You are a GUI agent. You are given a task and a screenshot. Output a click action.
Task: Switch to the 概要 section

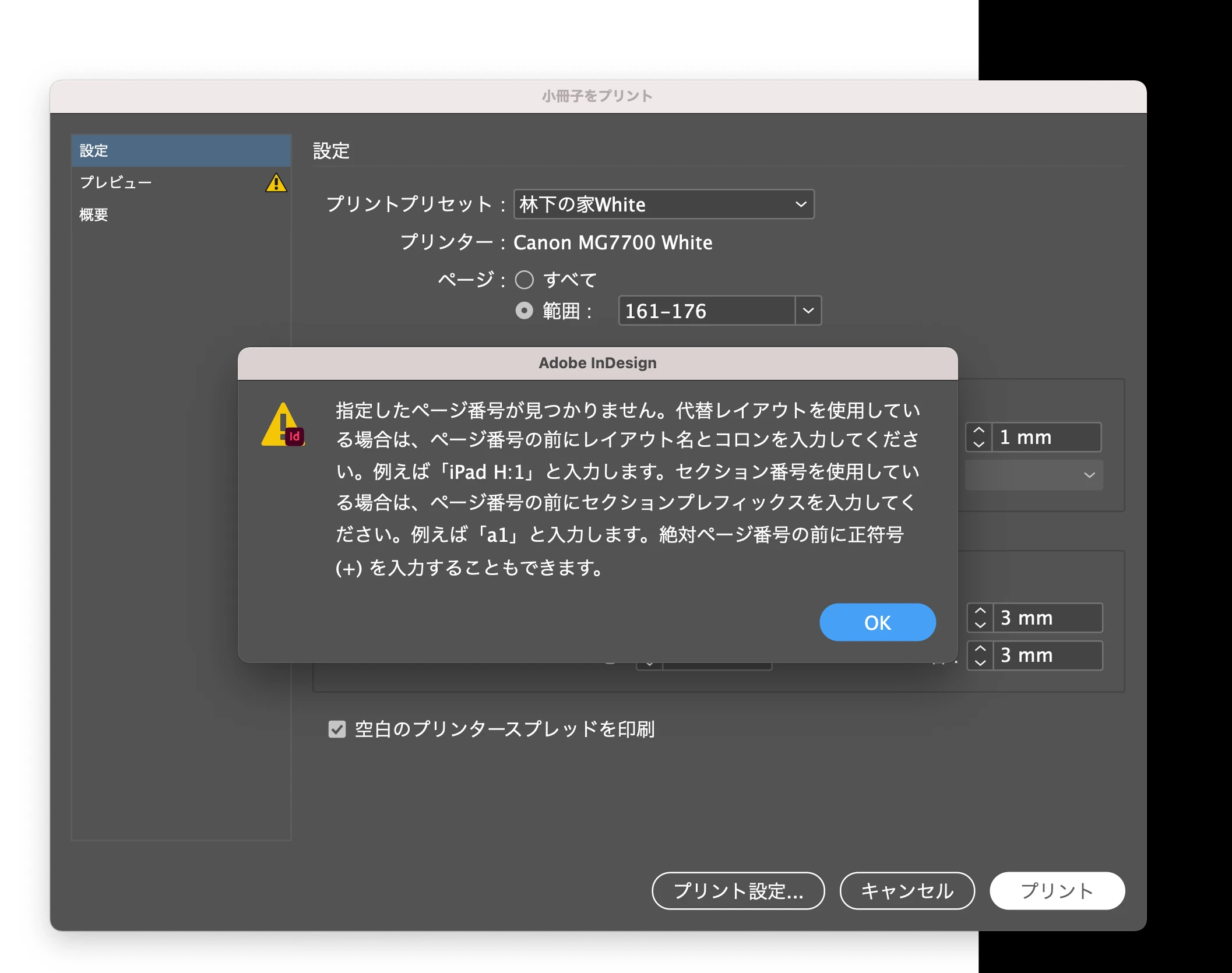pyautogui.click(x=94, y=214)
